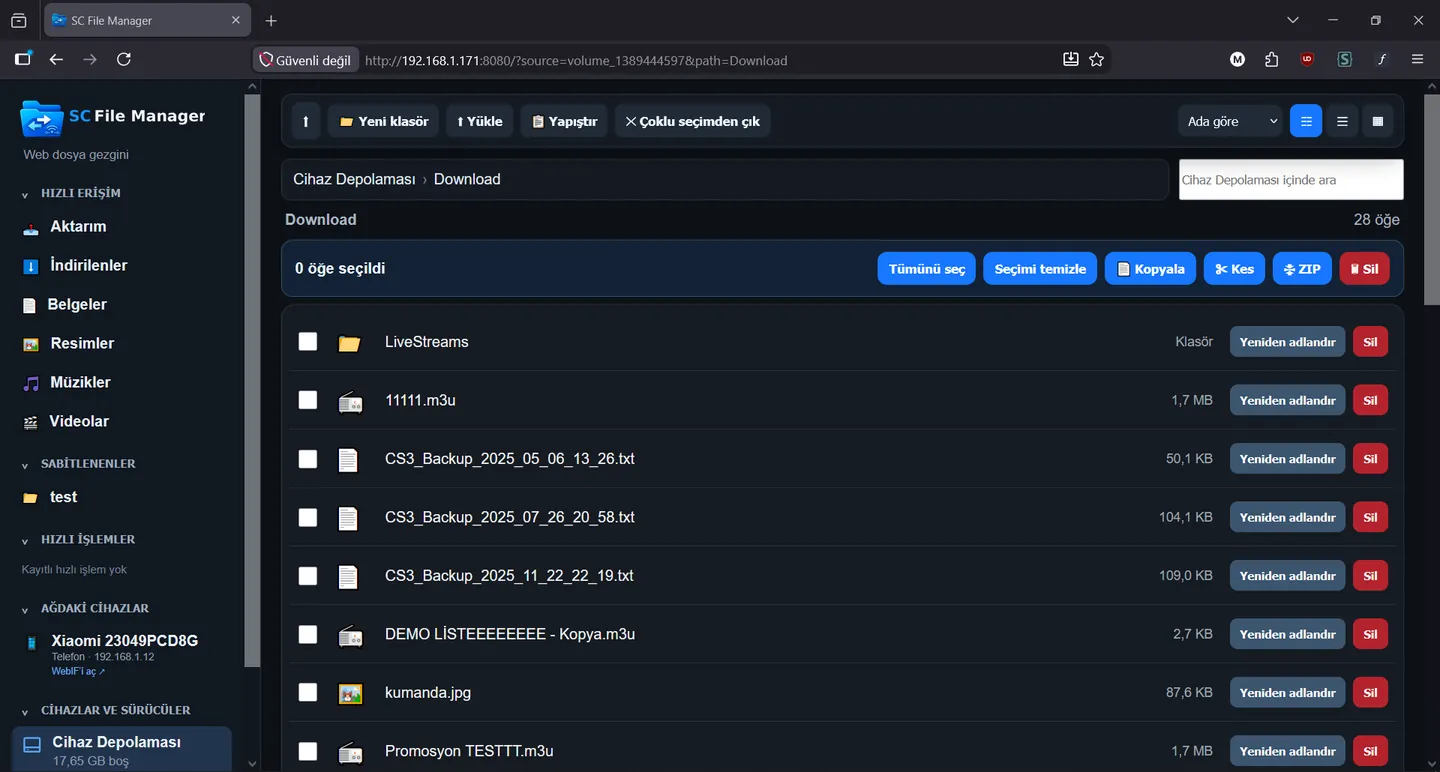Tick checkbox for CS3_Backup_2025_11_22_22_19.txt
This screenshot has width=1440, height=772.
click(x=308, y=576)
